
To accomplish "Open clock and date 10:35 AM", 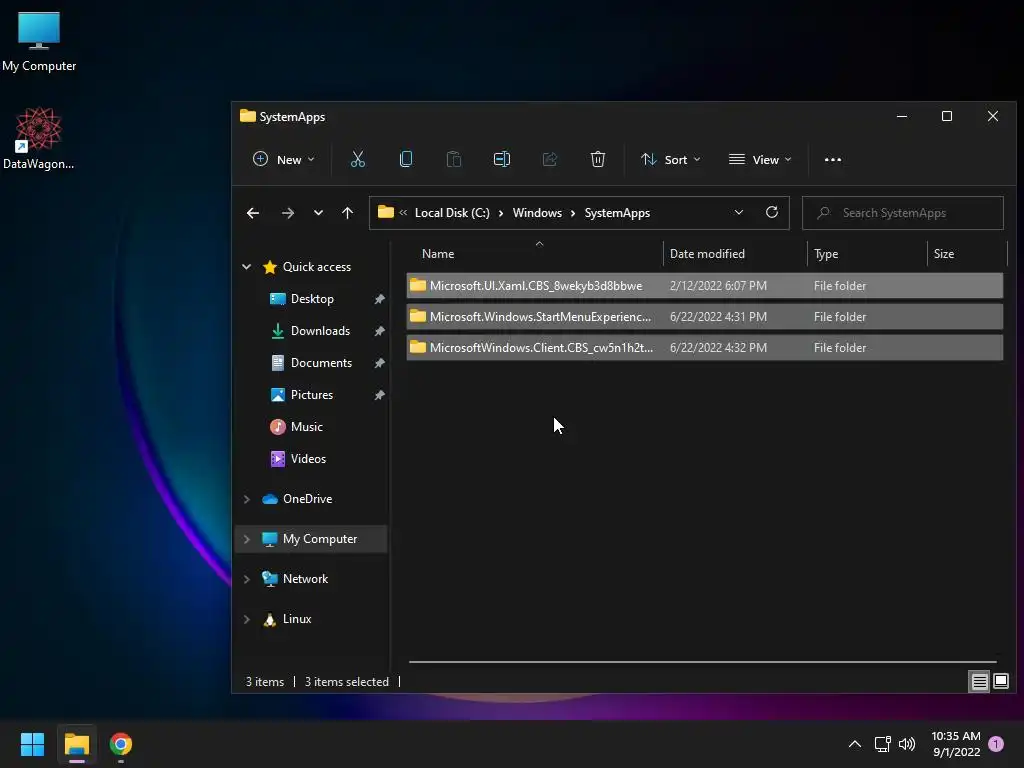I will pos(956,744).
